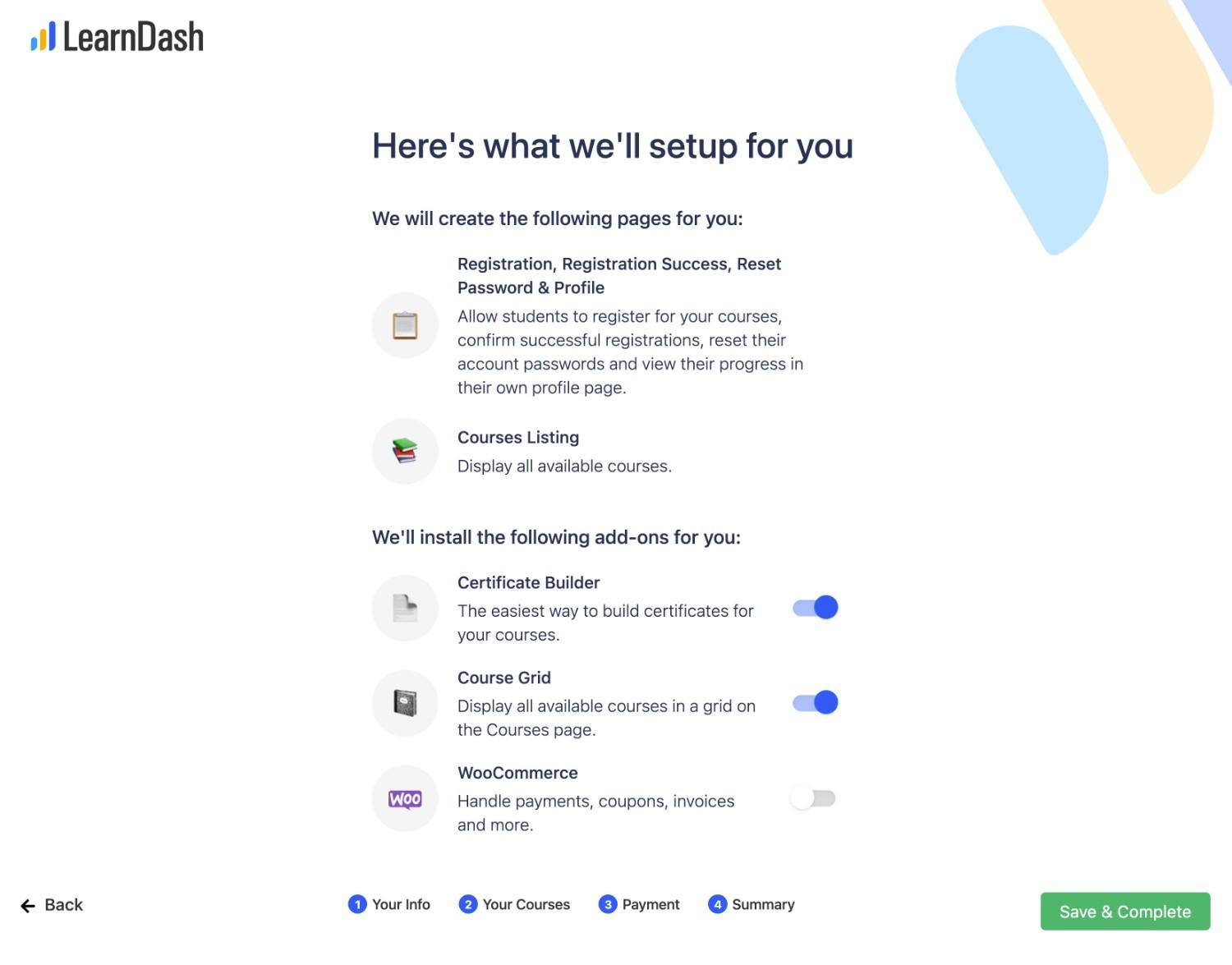
Task: Click the Course Grid notebook icon
Action: coord(405,703)
